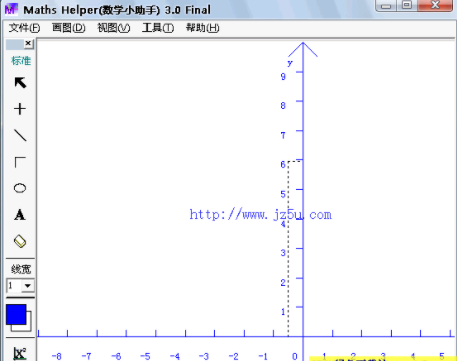Close the Maths Helper window
Viewport: 457px width, 361px height.
[435, 5]
